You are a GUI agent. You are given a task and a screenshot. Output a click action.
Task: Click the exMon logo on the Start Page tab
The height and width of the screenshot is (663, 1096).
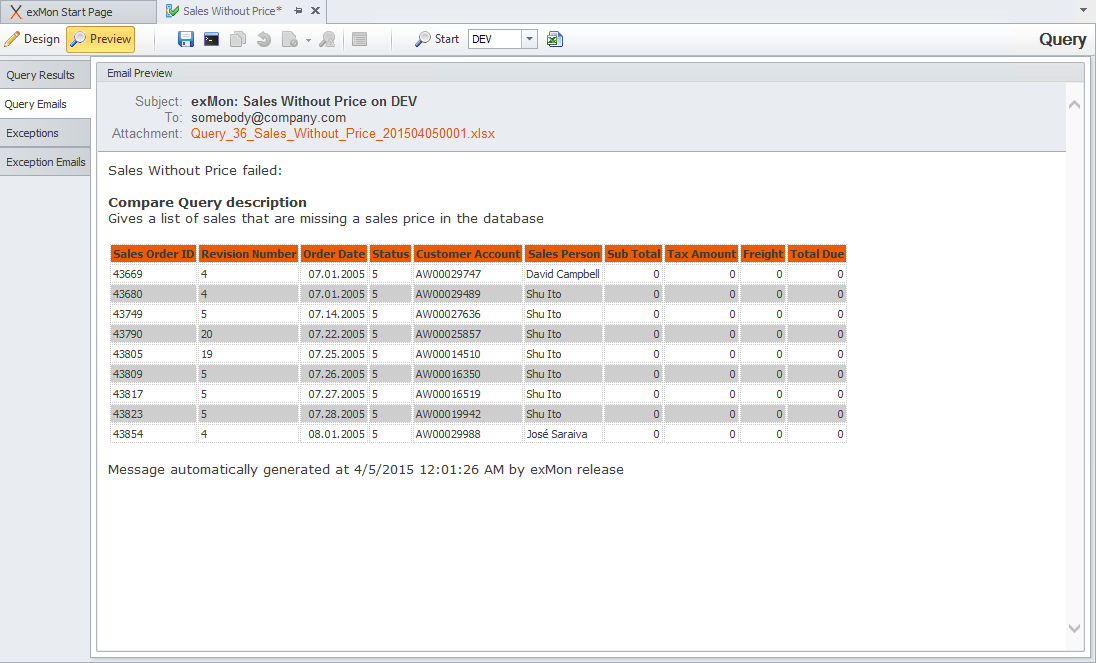[x=15, y=12]
